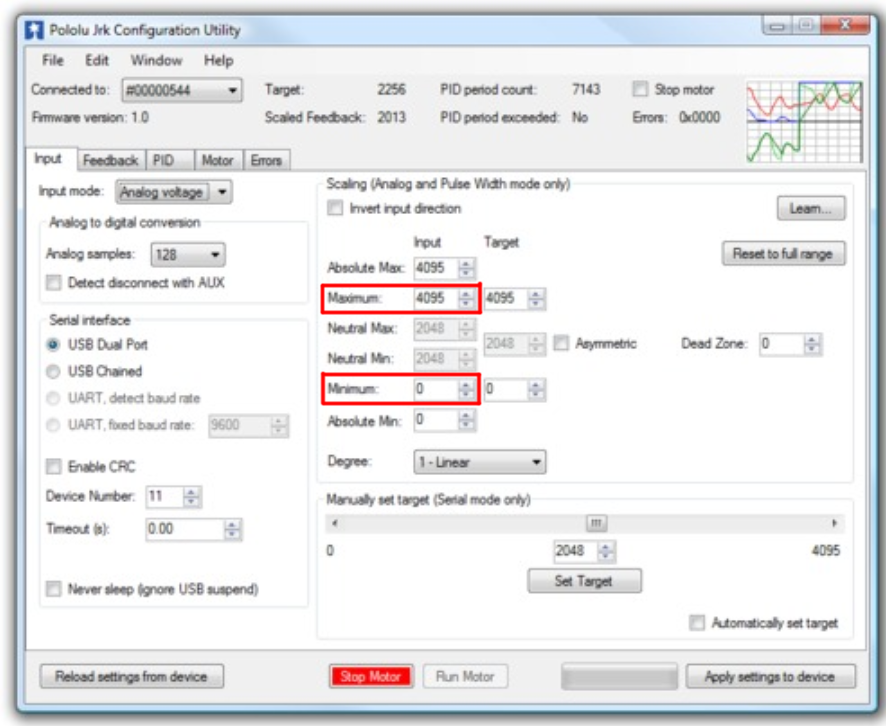Click the Device Number spinner arrows
Viewport: 886px width, 726px height.
(x=192, y=497)
